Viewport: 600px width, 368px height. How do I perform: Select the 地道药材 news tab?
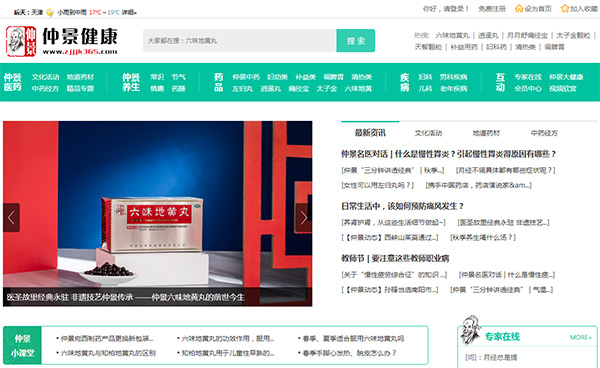tap(486, 133)
